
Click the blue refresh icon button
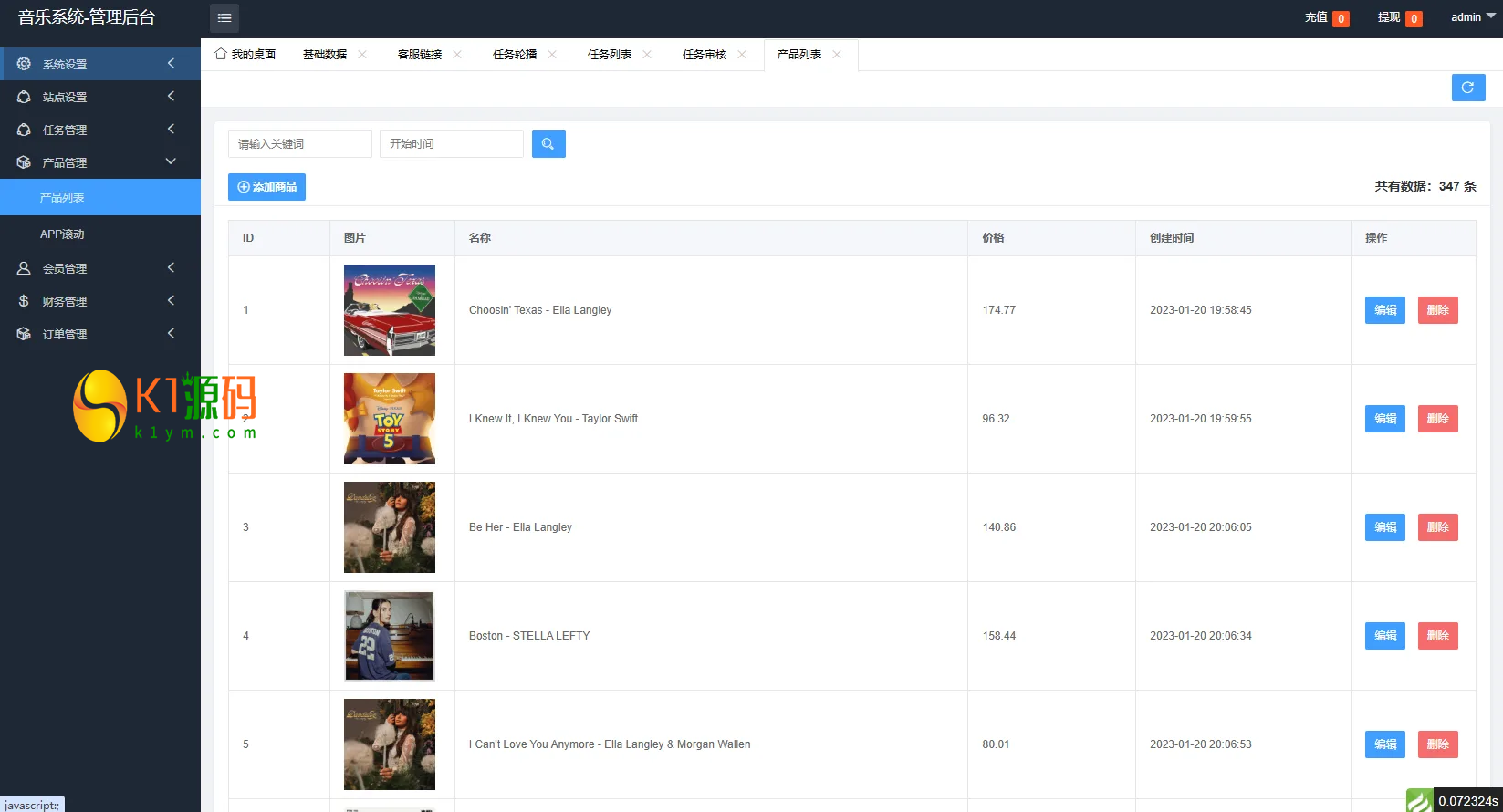1468,88
